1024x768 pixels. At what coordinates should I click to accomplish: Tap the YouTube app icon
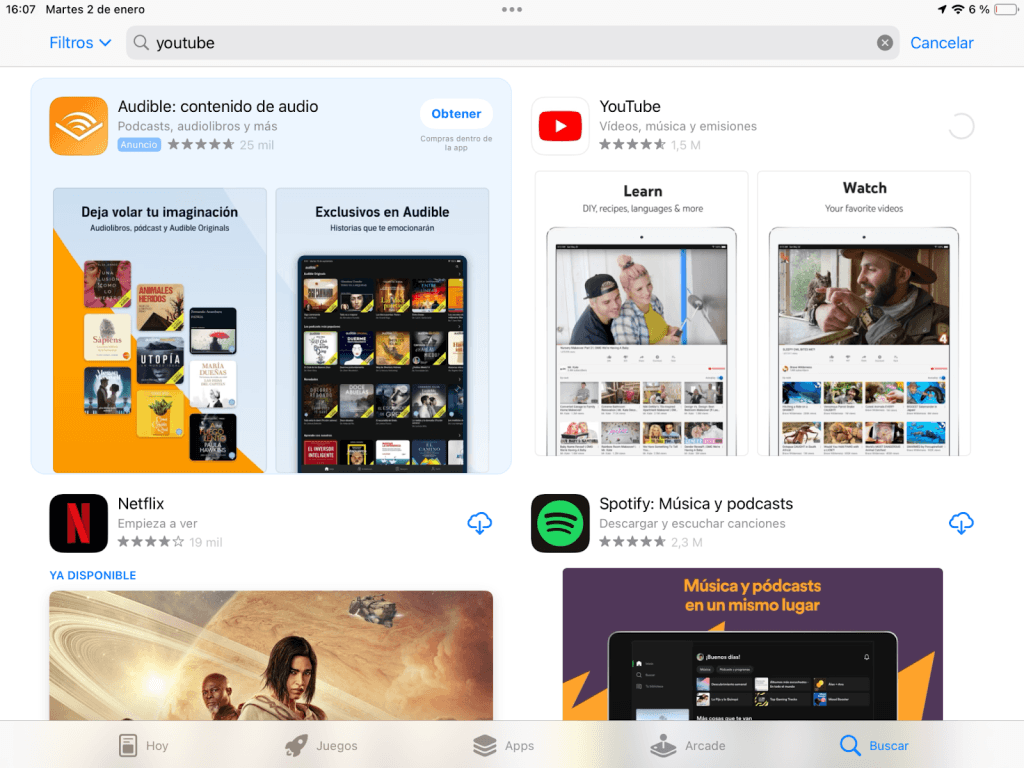[x=560, y=126]
